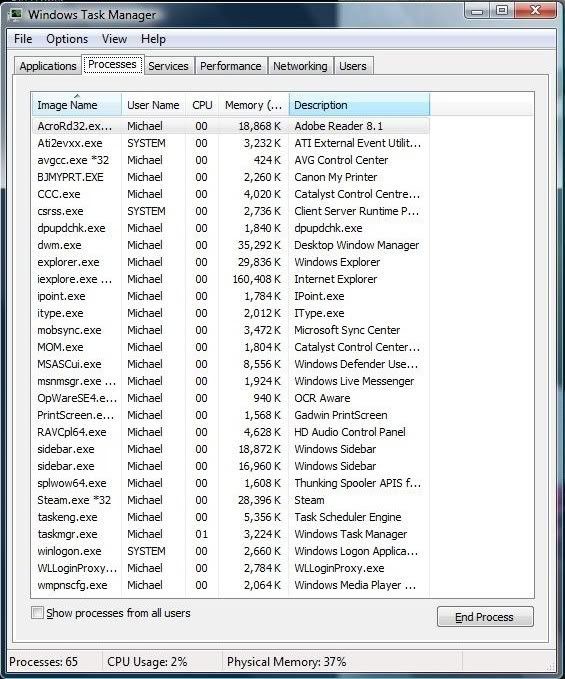Screen dimensions: 565x679
Task: Switch to the Applications tab
Action: (x=48, y=66)
